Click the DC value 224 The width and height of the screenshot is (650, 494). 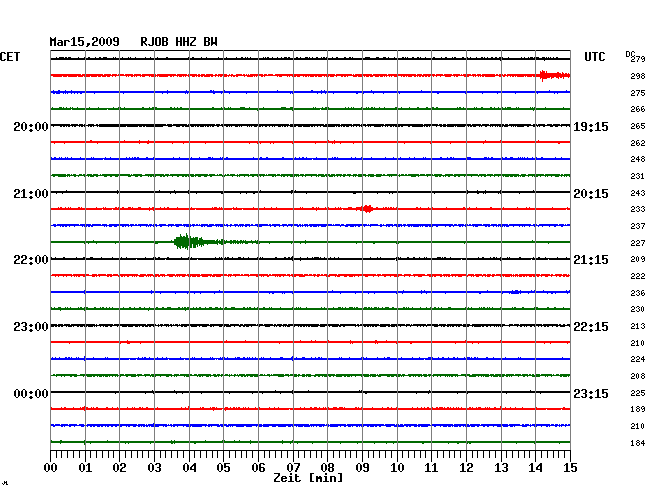coord(638,359)
